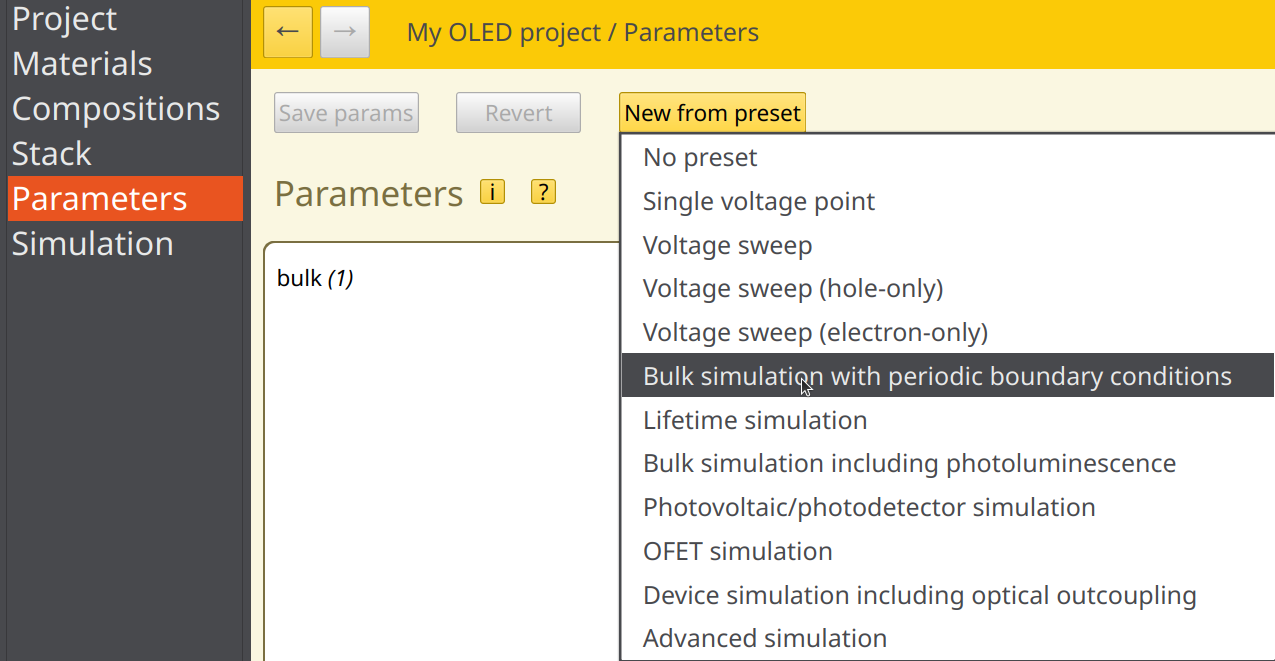The image size is (1275, 661).
Task: Expand the New from preset dropdown
Action: click(x=711, y=113)
